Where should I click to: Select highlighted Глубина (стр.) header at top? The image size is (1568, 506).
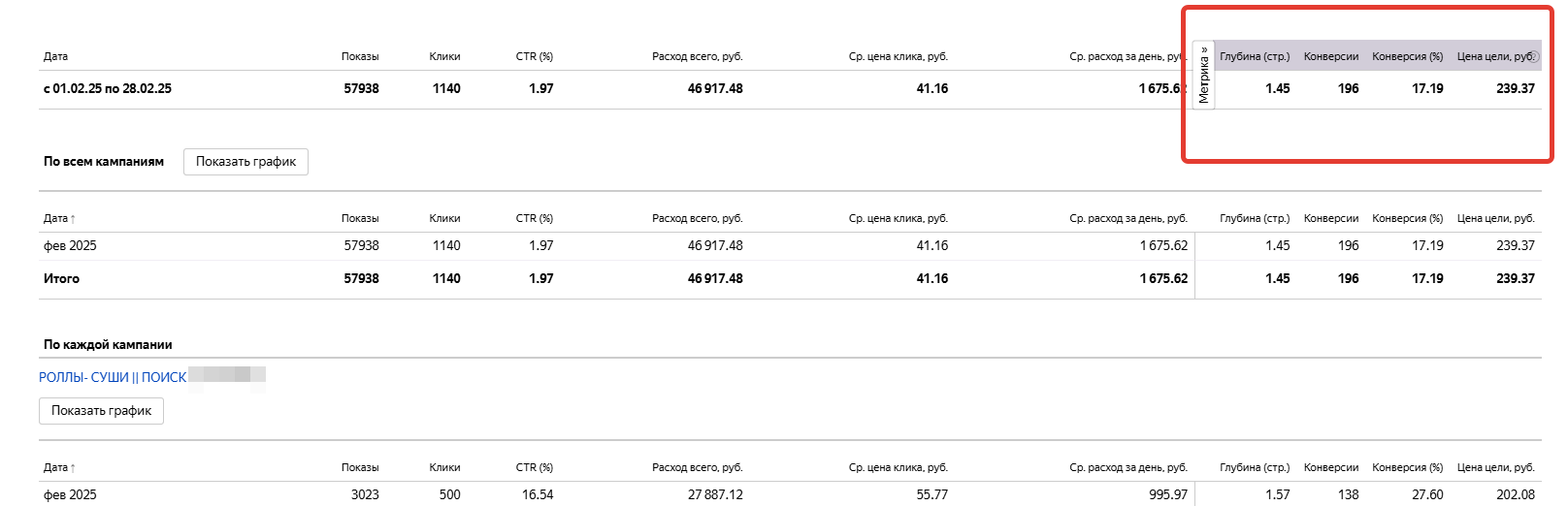1255,56
